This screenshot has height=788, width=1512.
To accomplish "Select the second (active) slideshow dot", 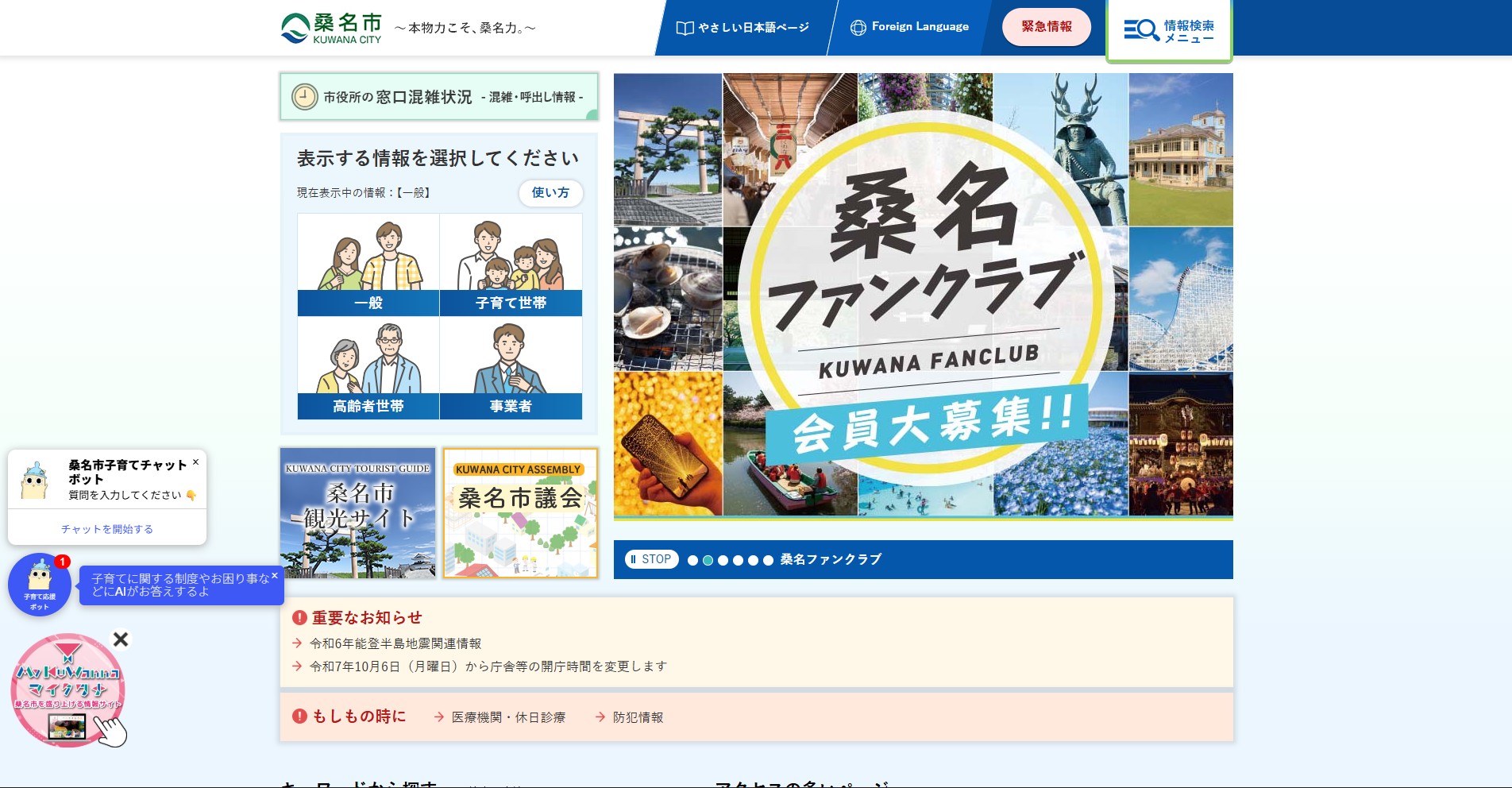I will (x=708, y=560).
